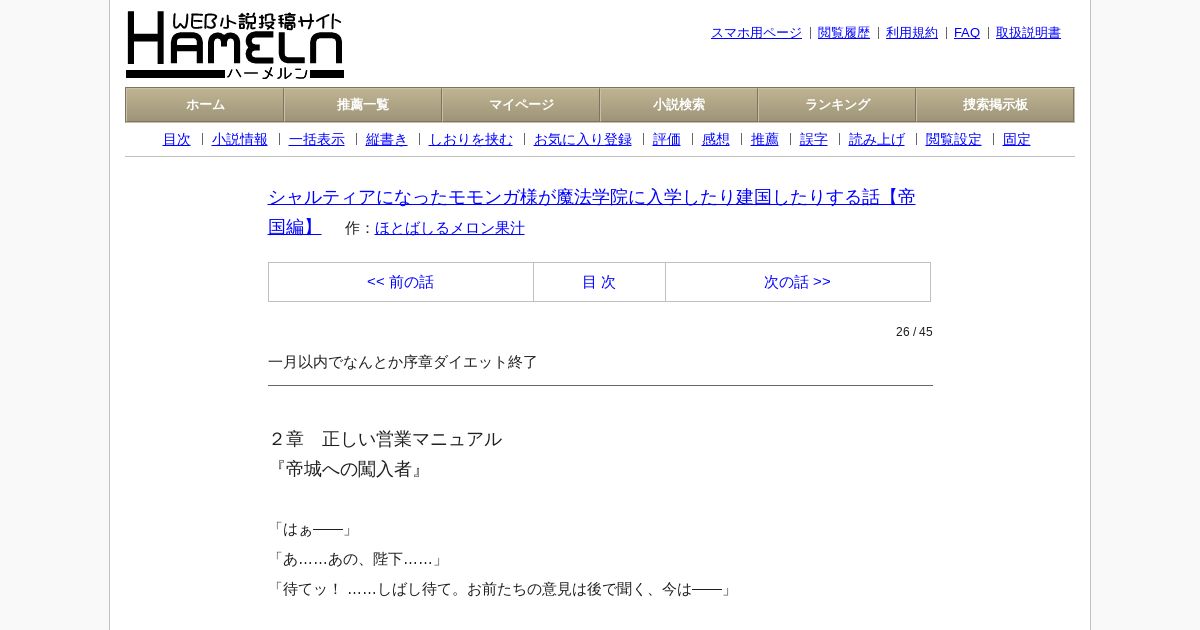Click お気に入り登録 favorite link
Image resolution: width=1200 pixels, height=630 pixels.
583,139
